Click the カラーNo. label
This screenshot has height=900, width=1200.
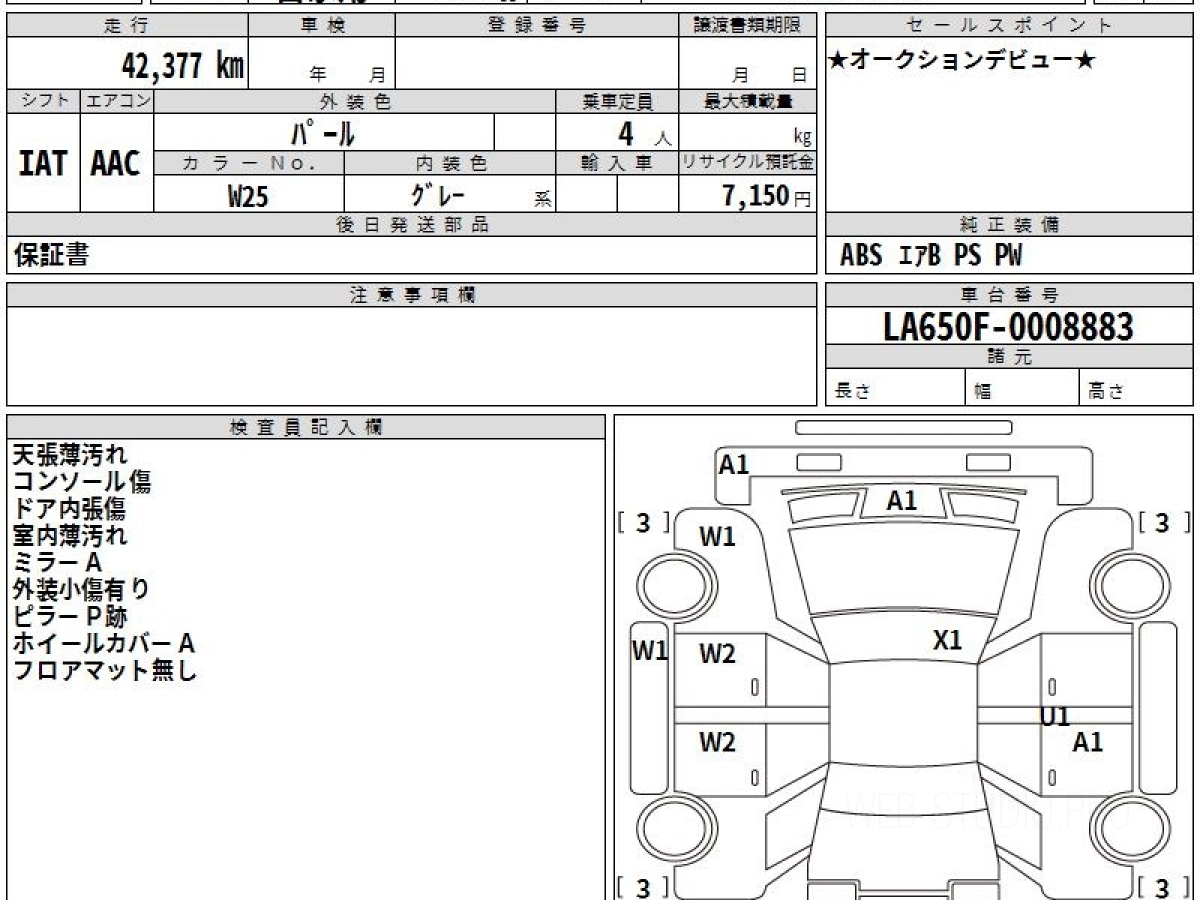coord(249,163)
